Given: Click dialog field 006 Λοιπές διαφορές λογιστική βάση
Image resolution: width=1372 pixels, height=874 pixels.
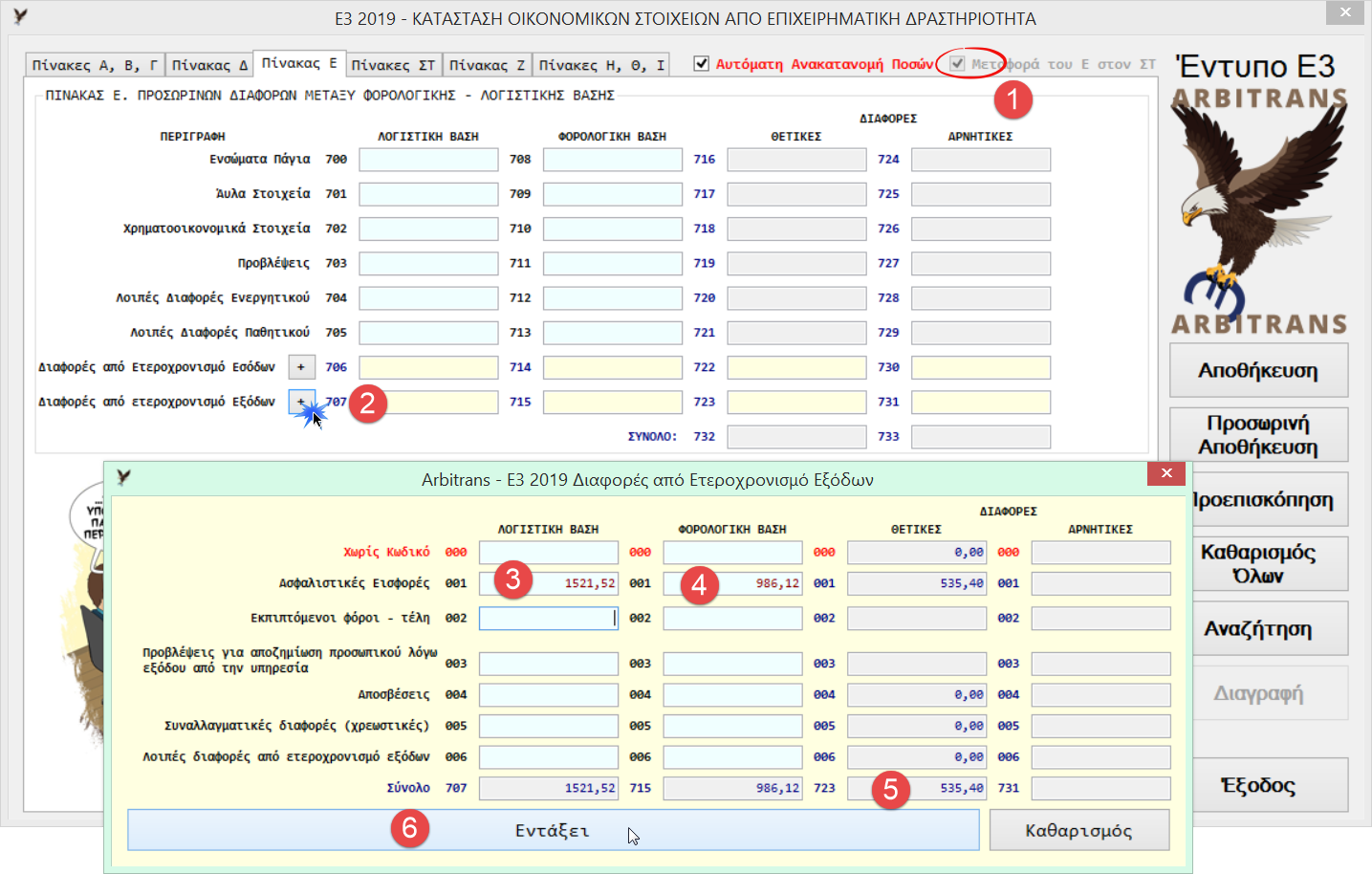Looking at the screenshot, I should click(549, 757).
